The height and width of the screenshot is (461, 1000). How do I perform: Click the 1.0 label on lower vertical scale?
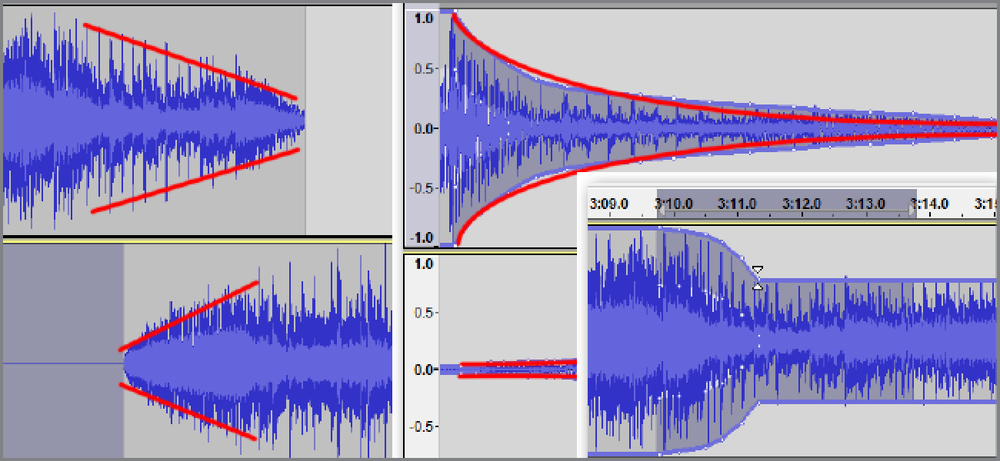coord(423,263)
